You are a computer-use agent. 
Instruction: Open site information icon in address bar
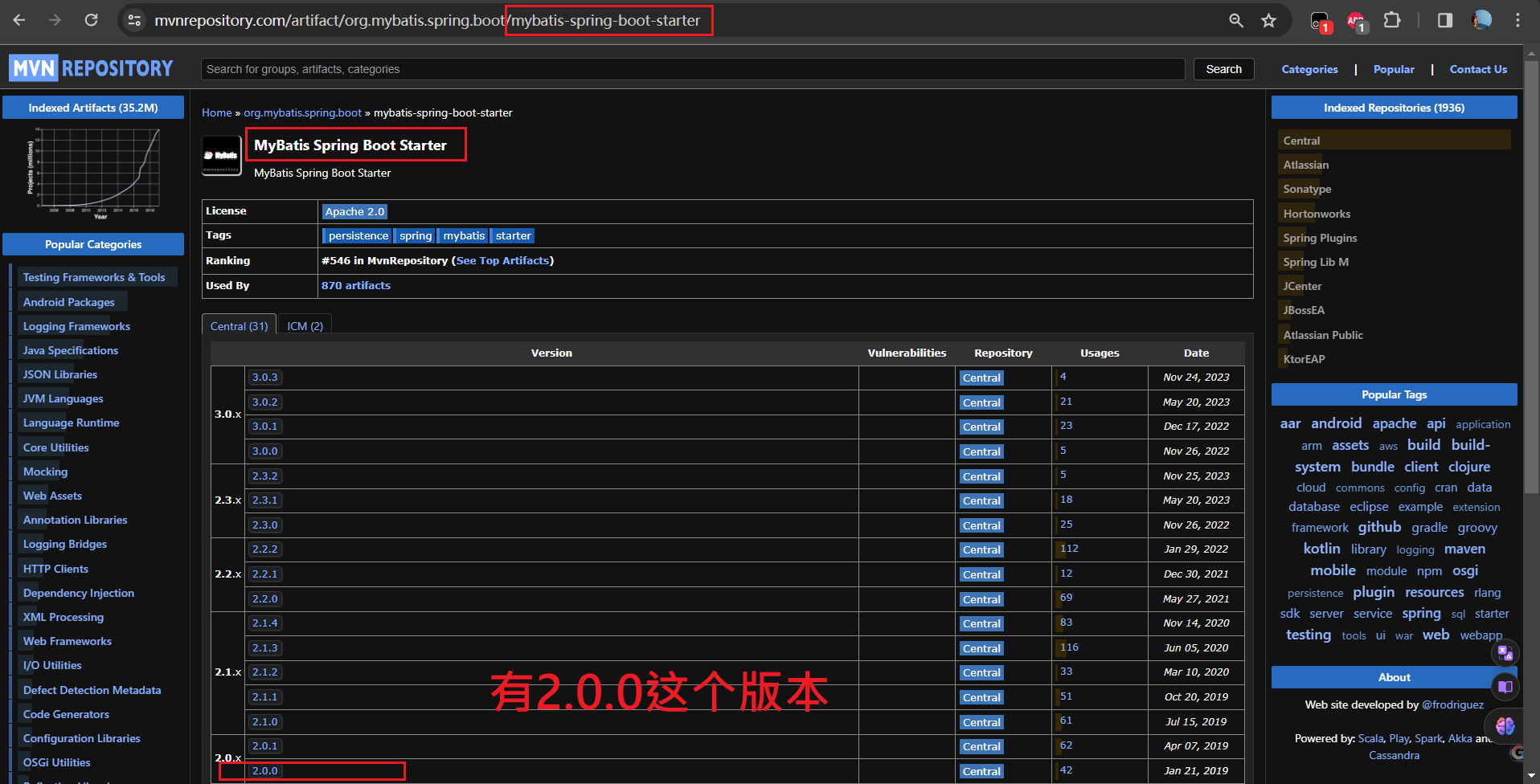[x=135, y=20]
